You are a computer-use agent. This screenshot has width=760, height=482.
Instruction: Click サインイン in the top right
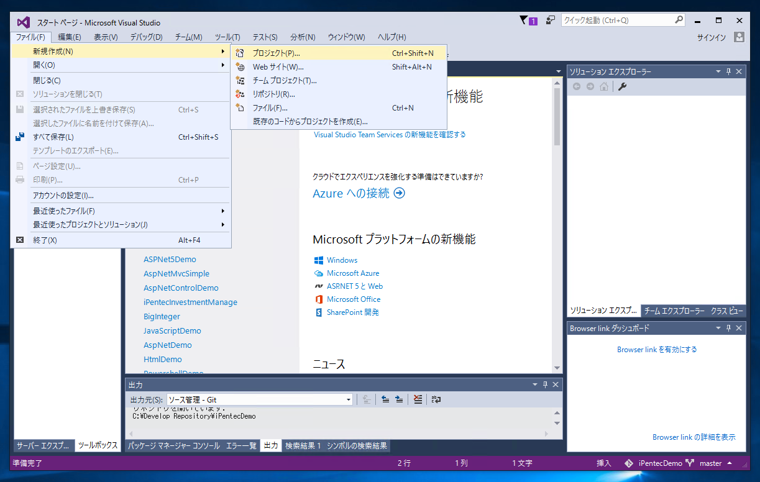[x=712, y=37]
